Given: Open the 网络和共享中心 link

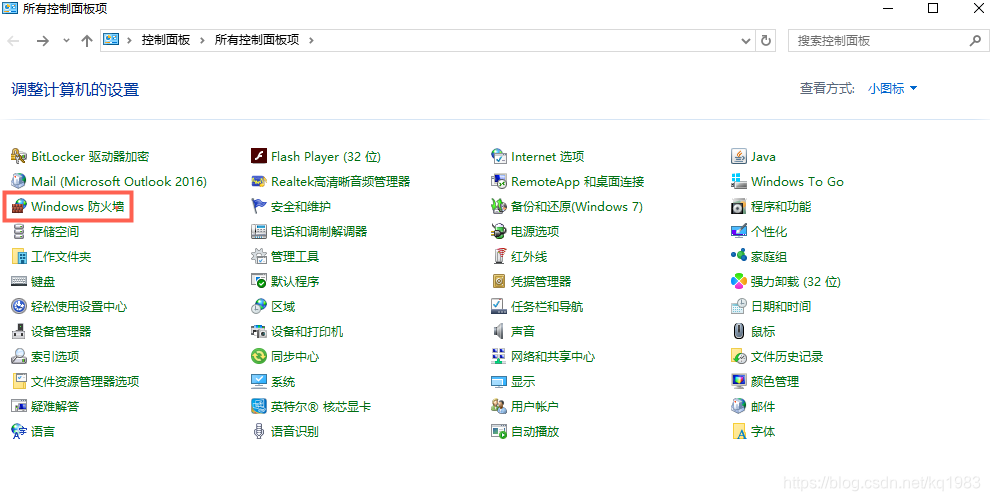Looking at the screenshot, I should click(552, 357).
